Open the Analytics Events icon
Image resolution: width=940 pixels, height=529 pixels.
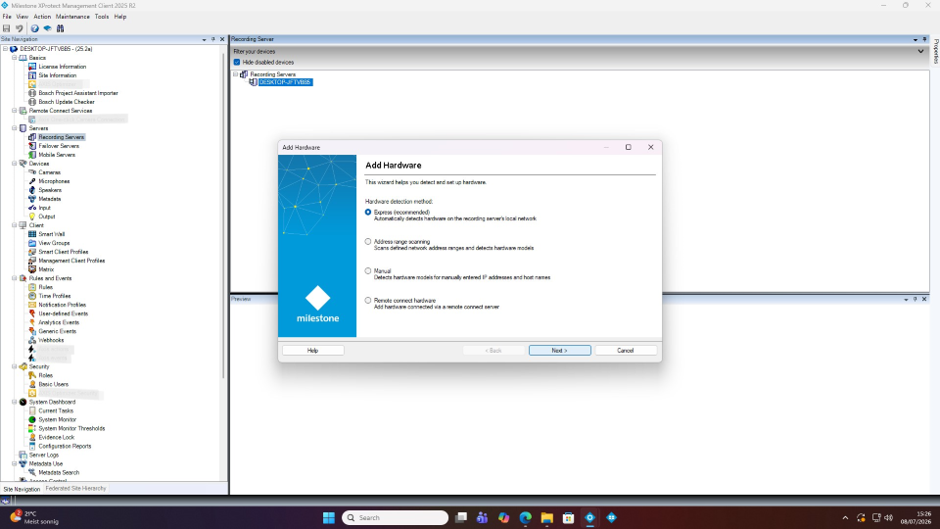[x=32, y=322]
